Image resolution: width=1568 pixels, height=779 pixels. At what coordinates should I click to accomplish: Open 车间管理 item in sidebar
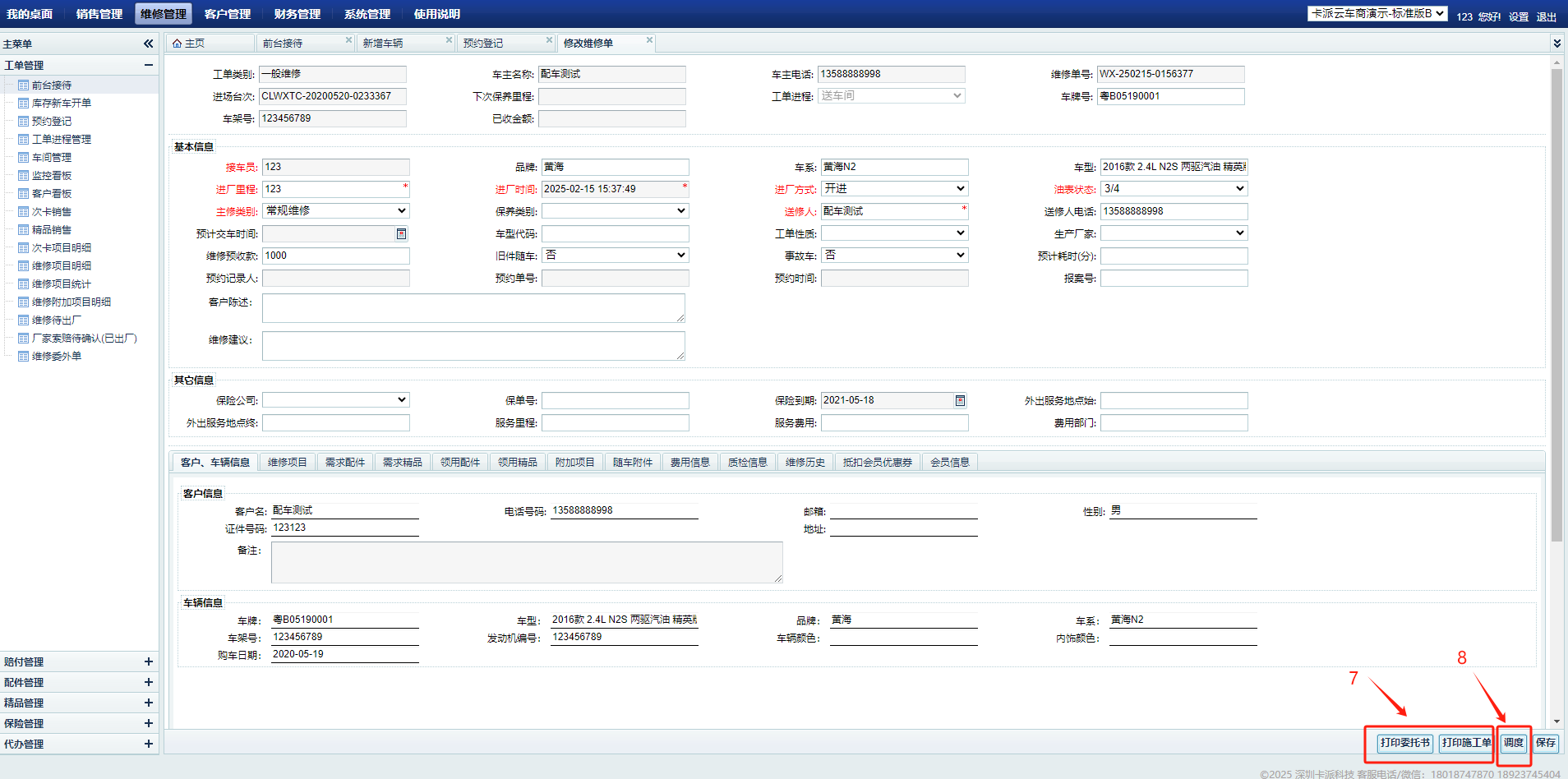point(51,158)
